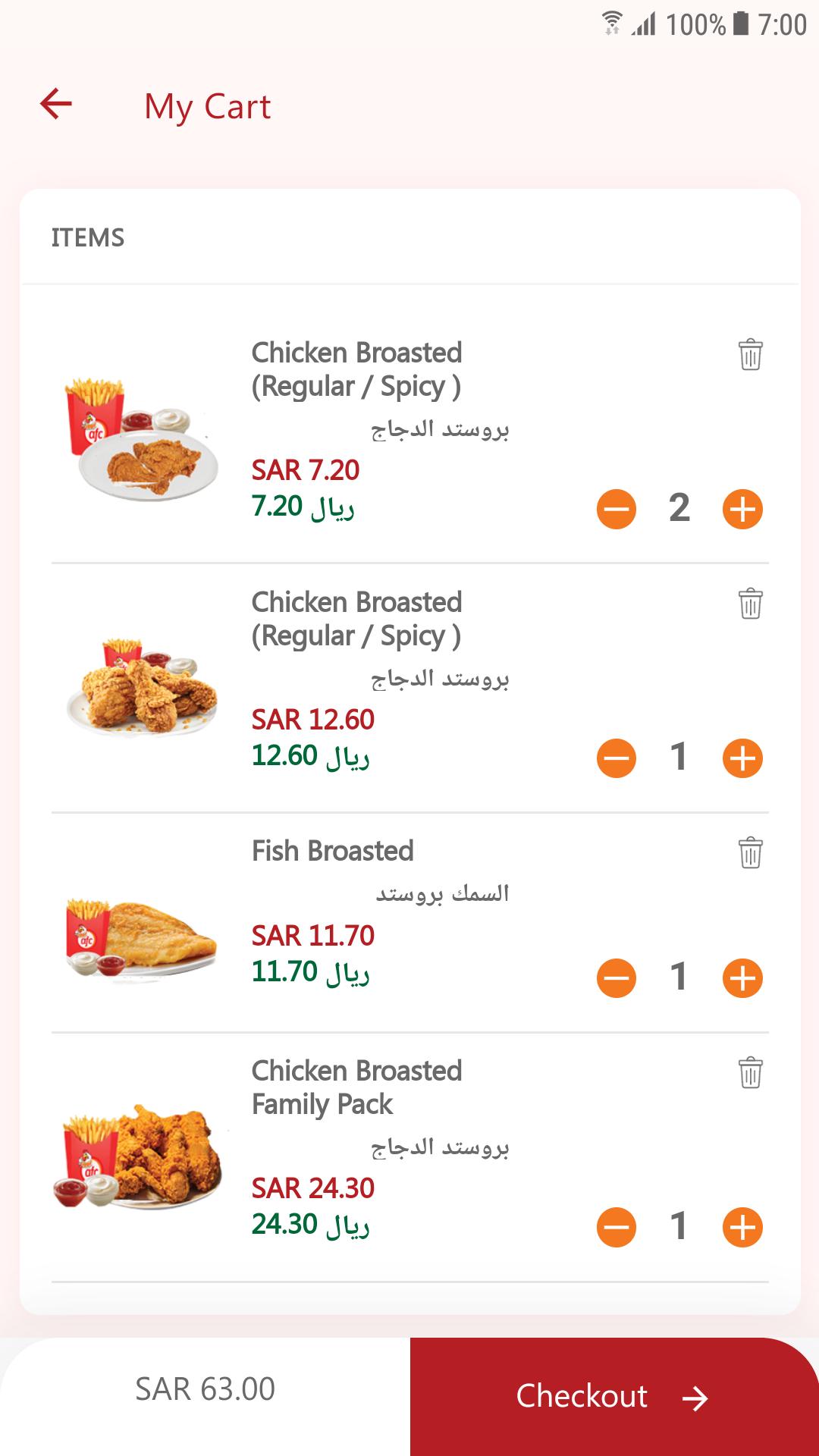Viewport: 819px width, 1456px height.
Task: Tap the Chicken Broasted Family Pack title
Action: point(356,1087)
